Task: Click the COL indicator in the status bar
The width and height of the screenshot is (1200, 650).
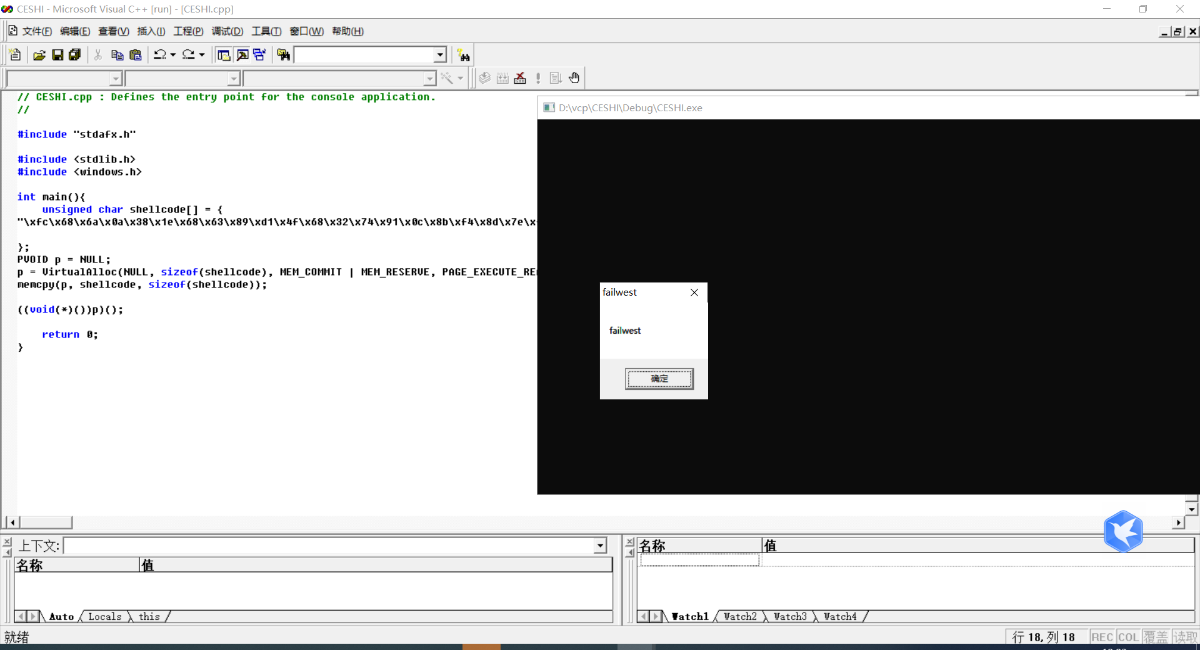Action: (1129, 637)
